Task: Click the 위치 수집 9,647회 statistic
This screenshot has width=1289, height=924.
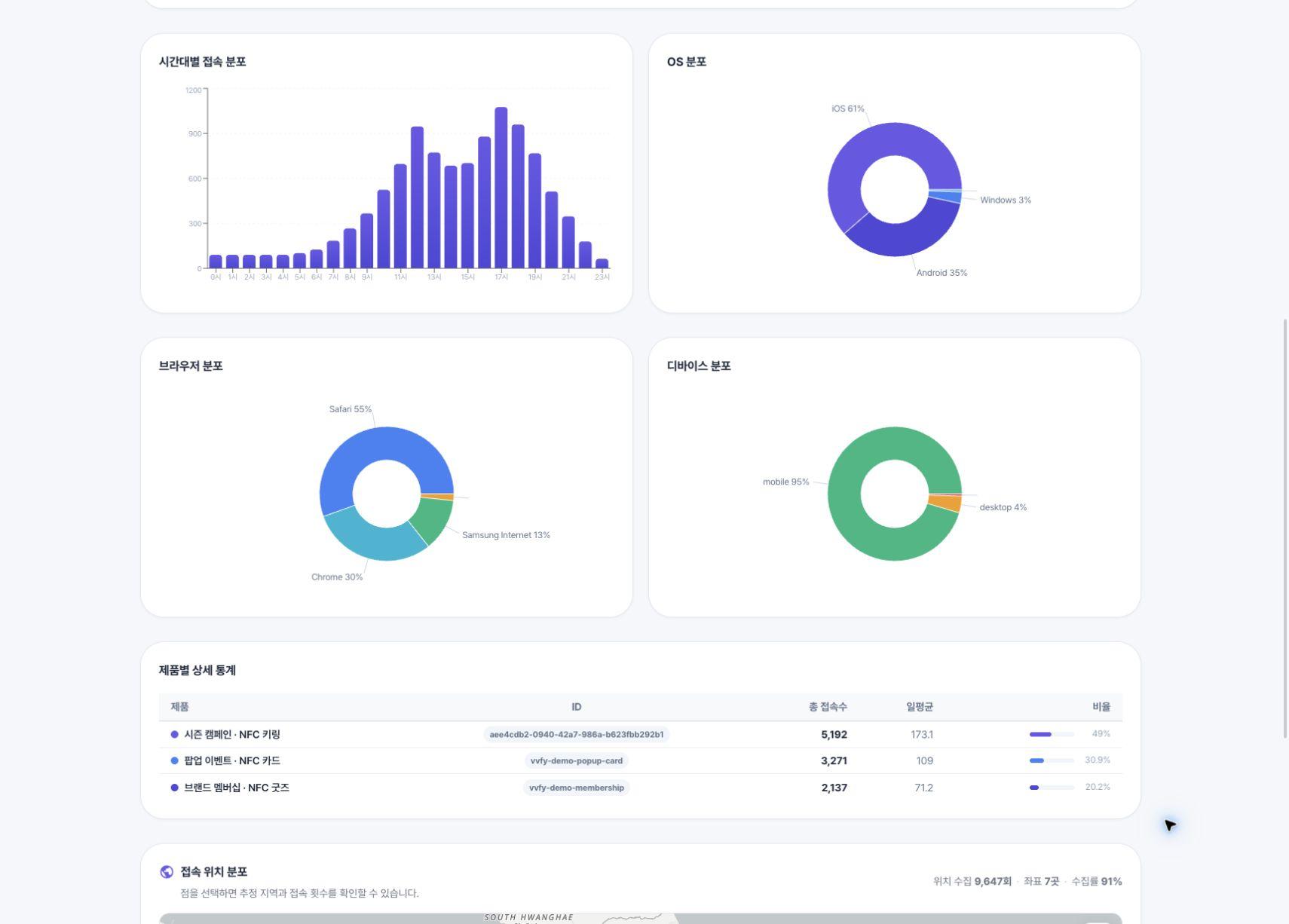Action: point(972,881)
